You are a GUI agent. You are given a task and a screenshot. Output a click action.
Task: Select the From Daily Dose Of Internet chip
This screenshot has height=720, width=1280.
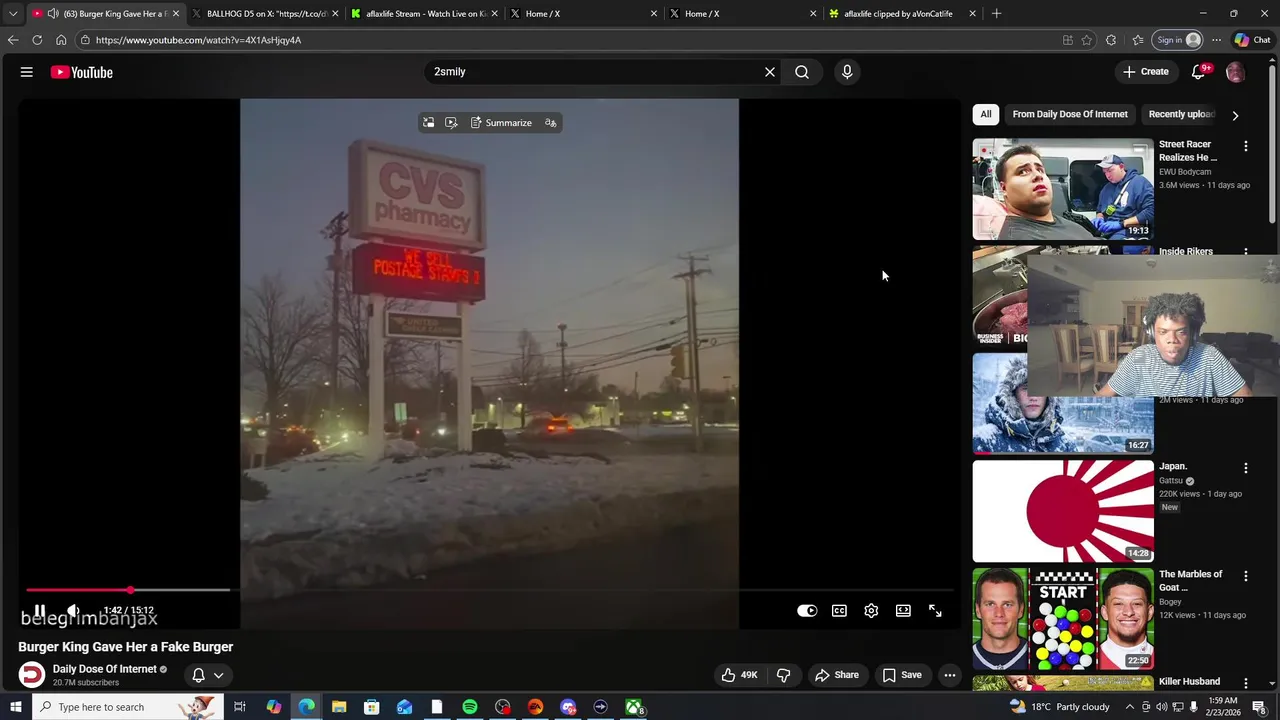pos(1070,114)
